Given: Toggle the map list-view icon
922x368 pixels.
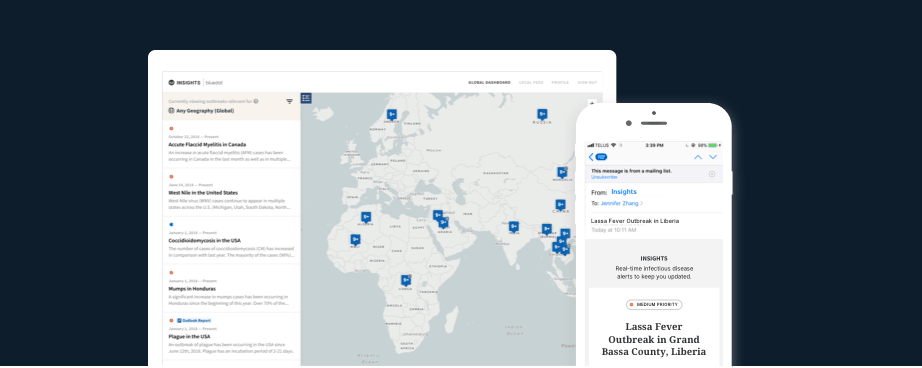Looking at the screenshot, I should coord(306,98).
